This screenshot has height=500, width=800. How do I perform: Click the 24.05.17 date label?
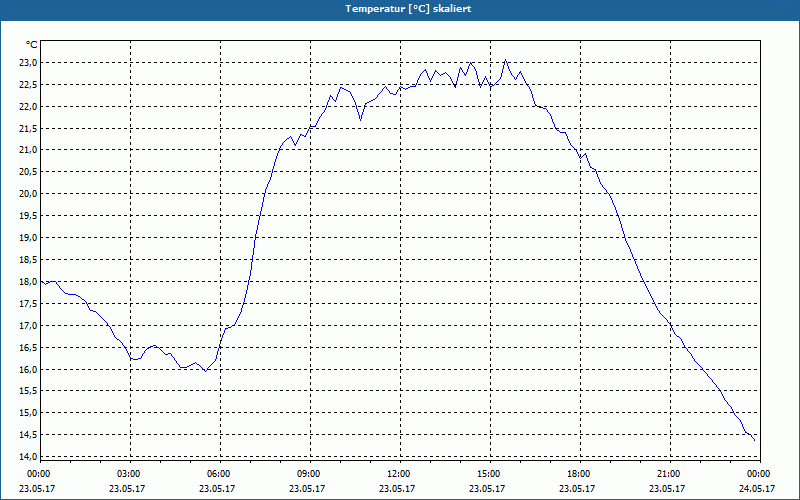click(757, 488)
